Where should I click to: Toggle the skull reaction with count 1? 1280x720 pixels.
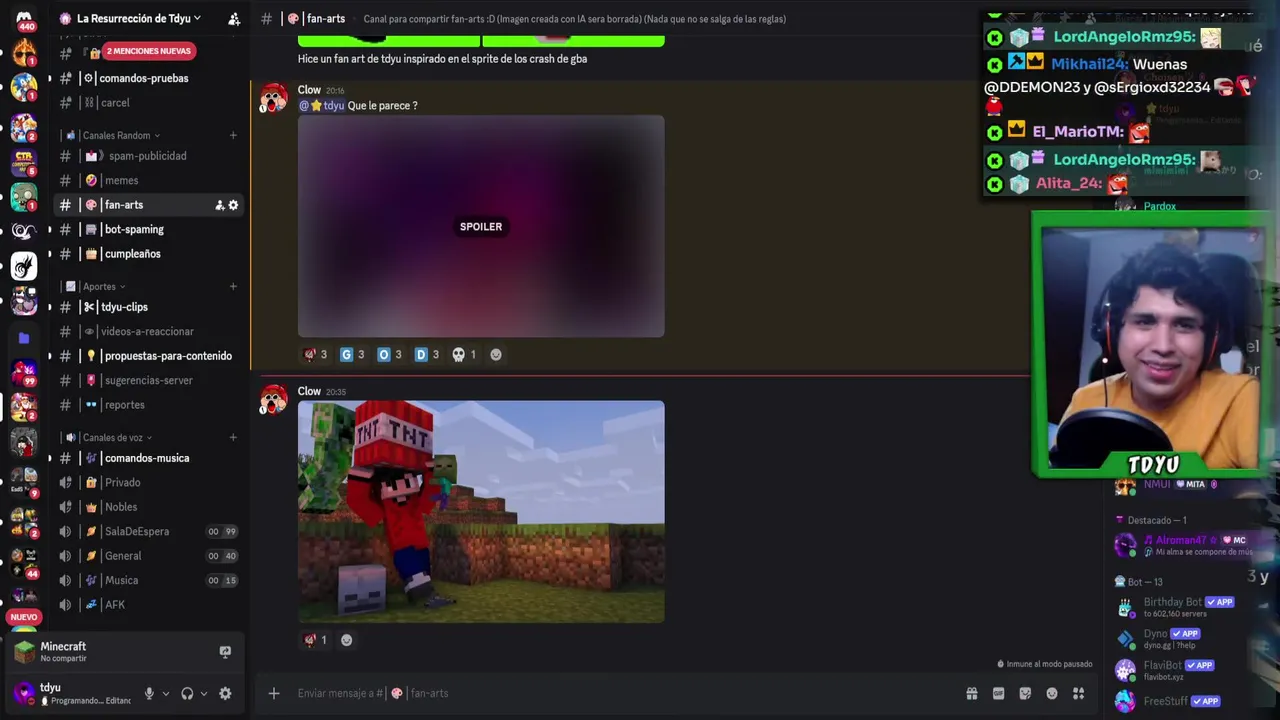464,354
